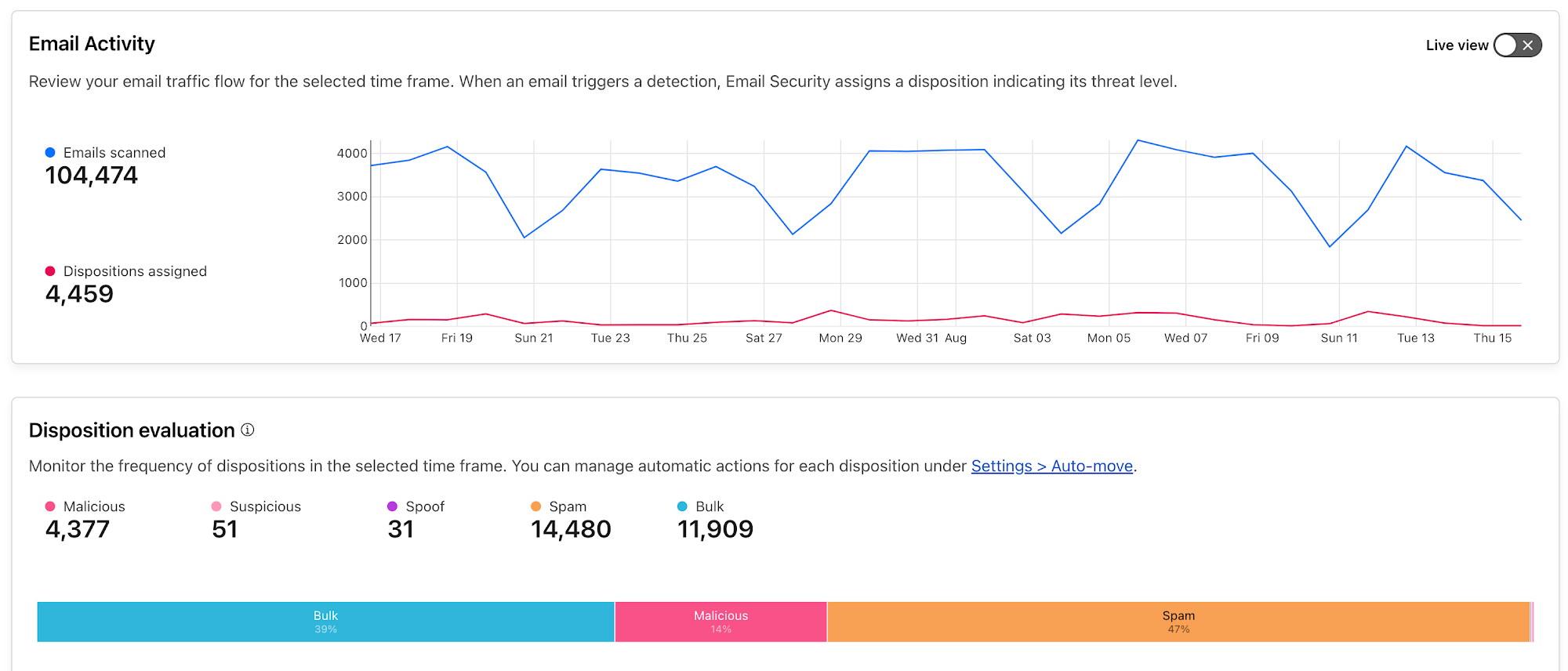The width and height of the screenshot is (1568, 671).
Task: Click the Disposition evaluation info icon
Action: tap(248, 430)
